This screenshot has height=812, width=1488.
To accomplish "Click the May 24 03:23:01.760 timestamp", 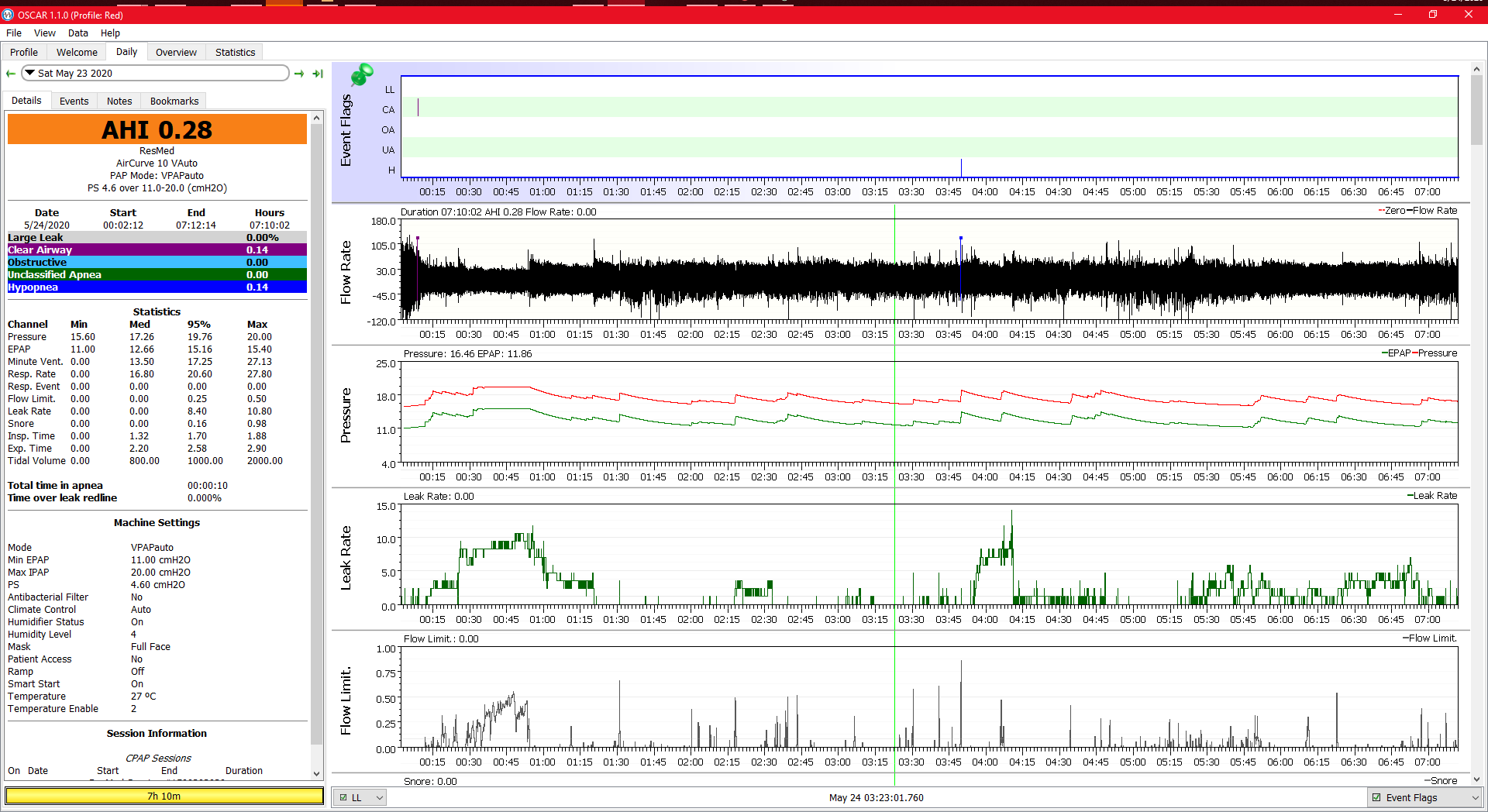I will 877,798.
